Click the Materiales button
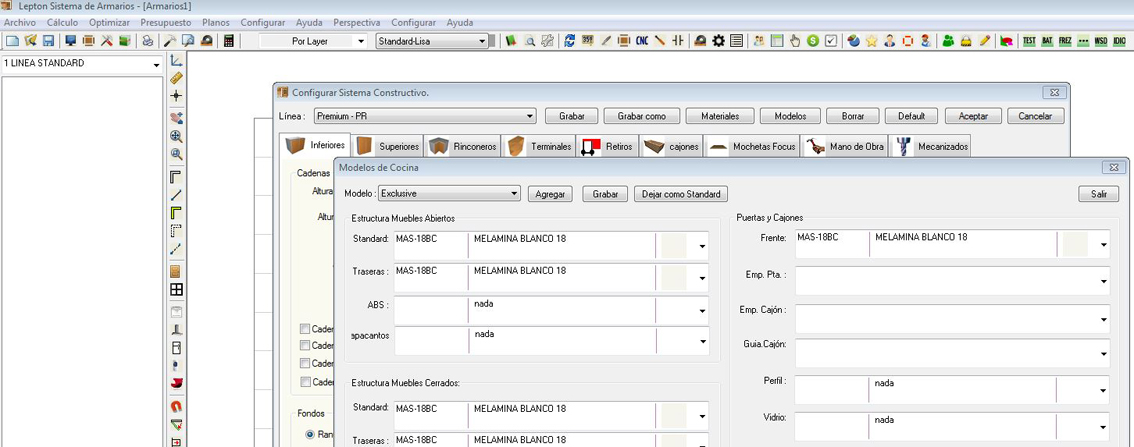1134x447 pixels. (x=720, y=116)
